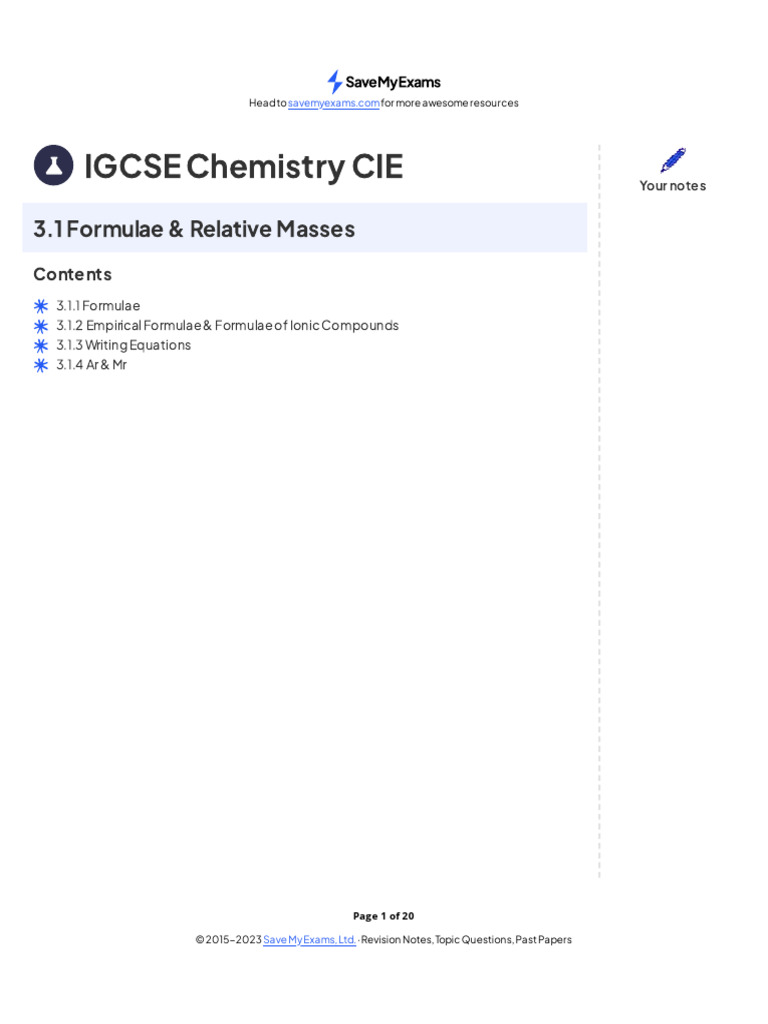Screen dimensions: 768x1024
Task: Click the Page 1 of 20 indicator
Action: point(383,916)
